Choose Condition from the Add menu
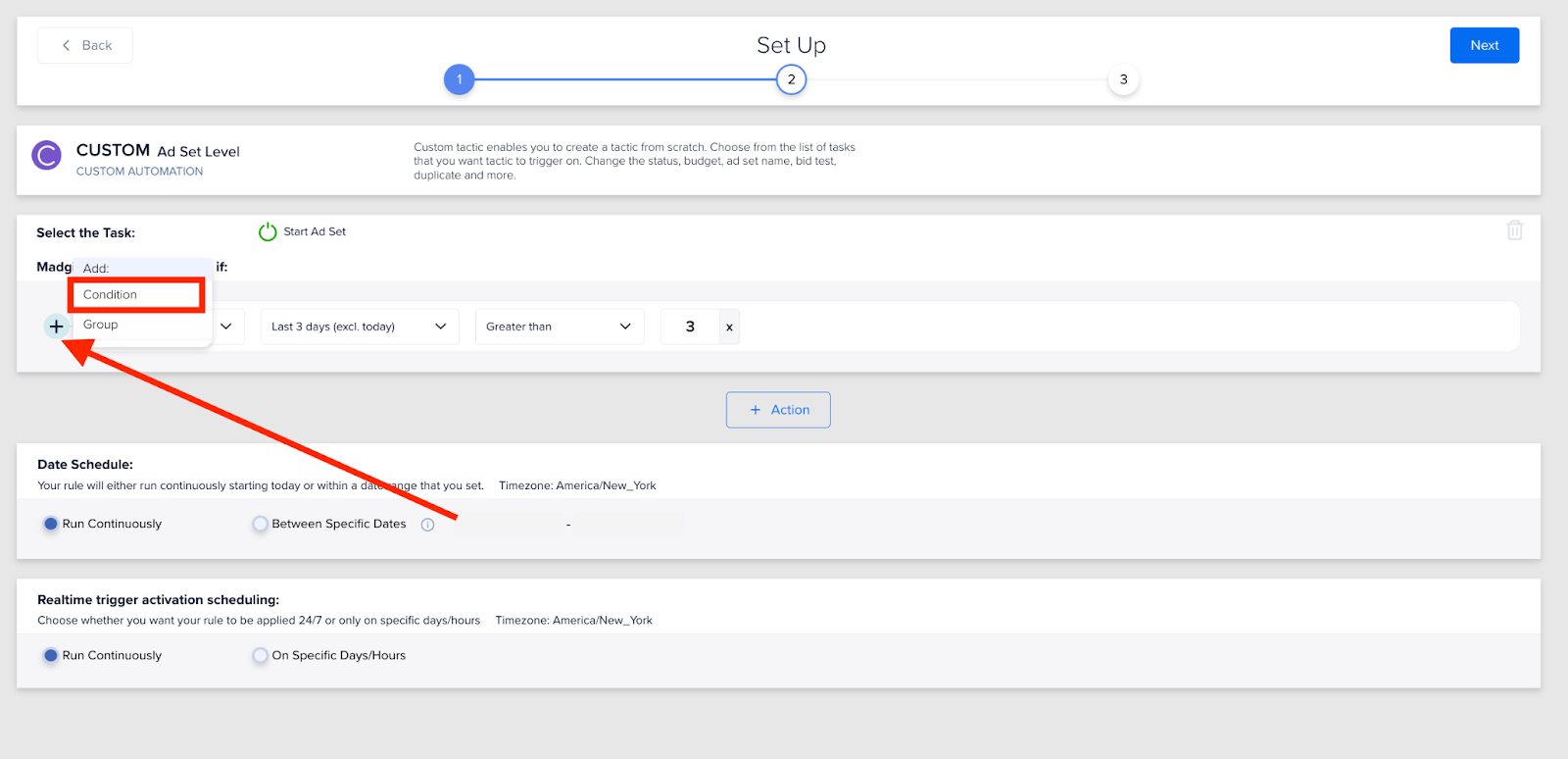This screenshot has height=759, width=1568. (x=136, y=294)
